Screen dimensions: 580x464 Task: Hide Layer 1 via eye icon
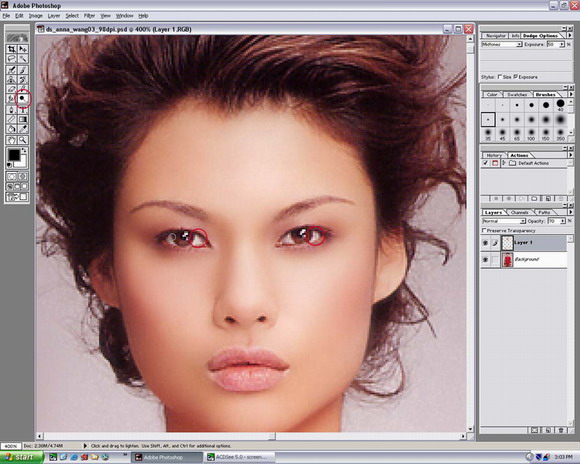pos(485,243)
